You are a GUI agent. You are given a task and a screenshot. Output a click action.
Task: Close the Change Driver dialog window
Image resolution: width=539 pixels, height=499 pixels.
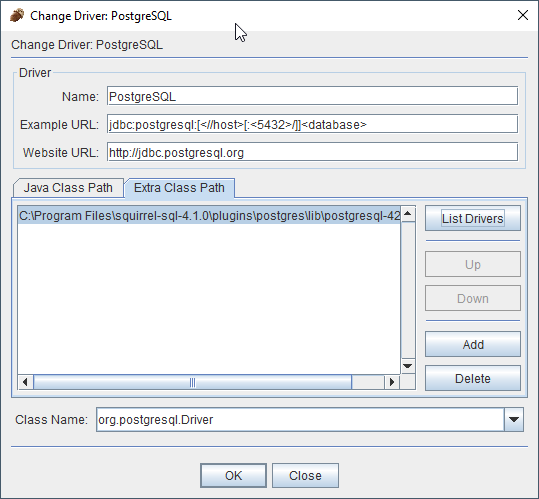[522, 15]
